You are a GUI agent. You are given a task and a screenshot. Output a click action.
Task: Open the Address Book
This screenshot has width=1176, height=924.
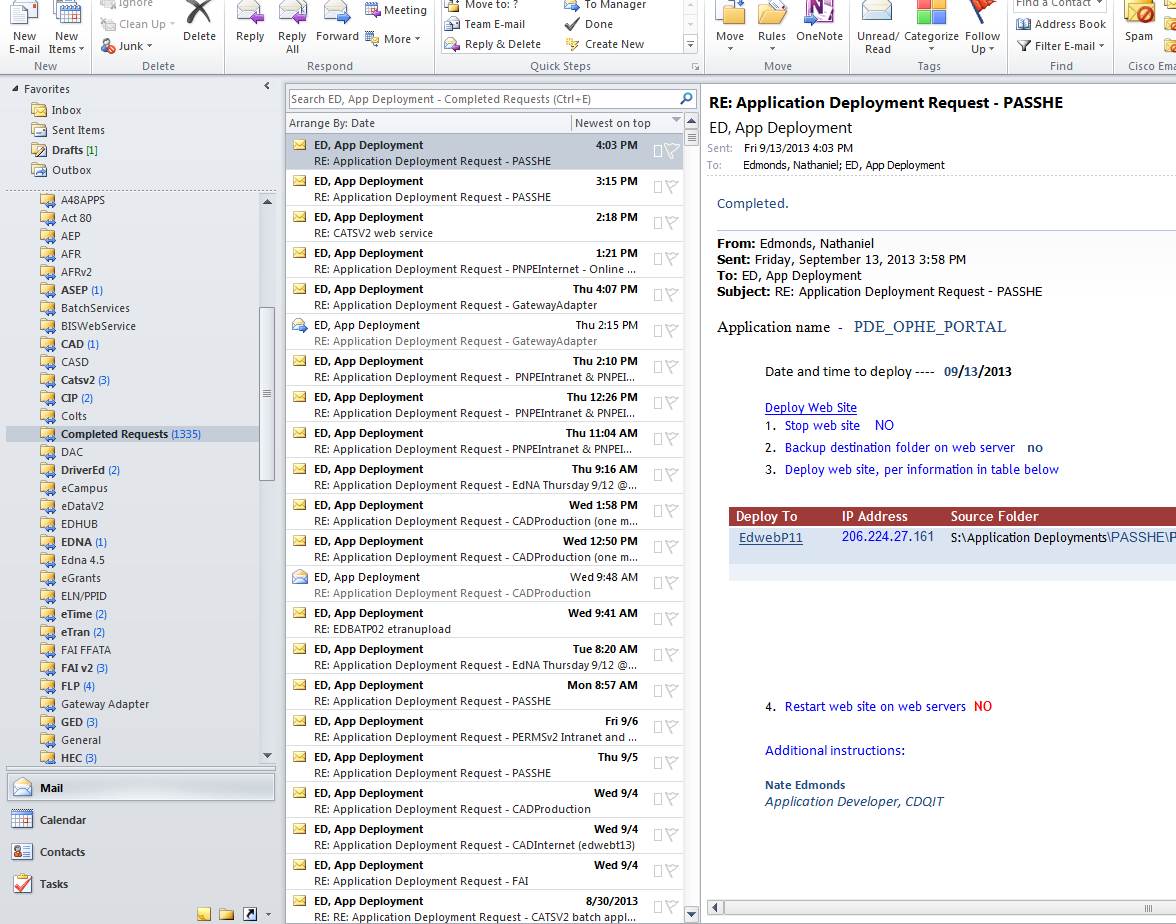click(1061, 24)
